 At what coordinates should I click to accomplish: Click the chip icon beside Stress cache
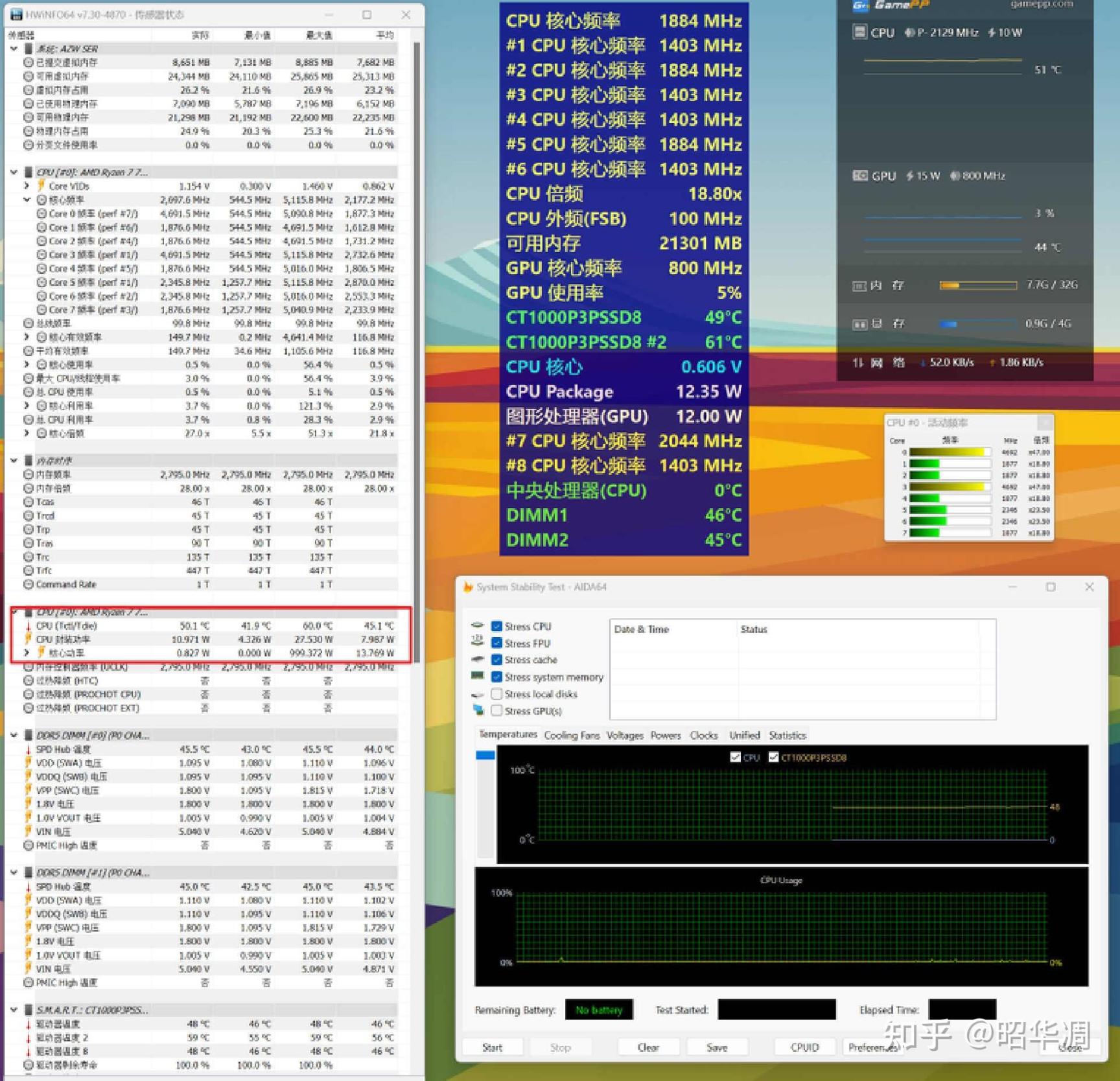click(x=478, y=659)
